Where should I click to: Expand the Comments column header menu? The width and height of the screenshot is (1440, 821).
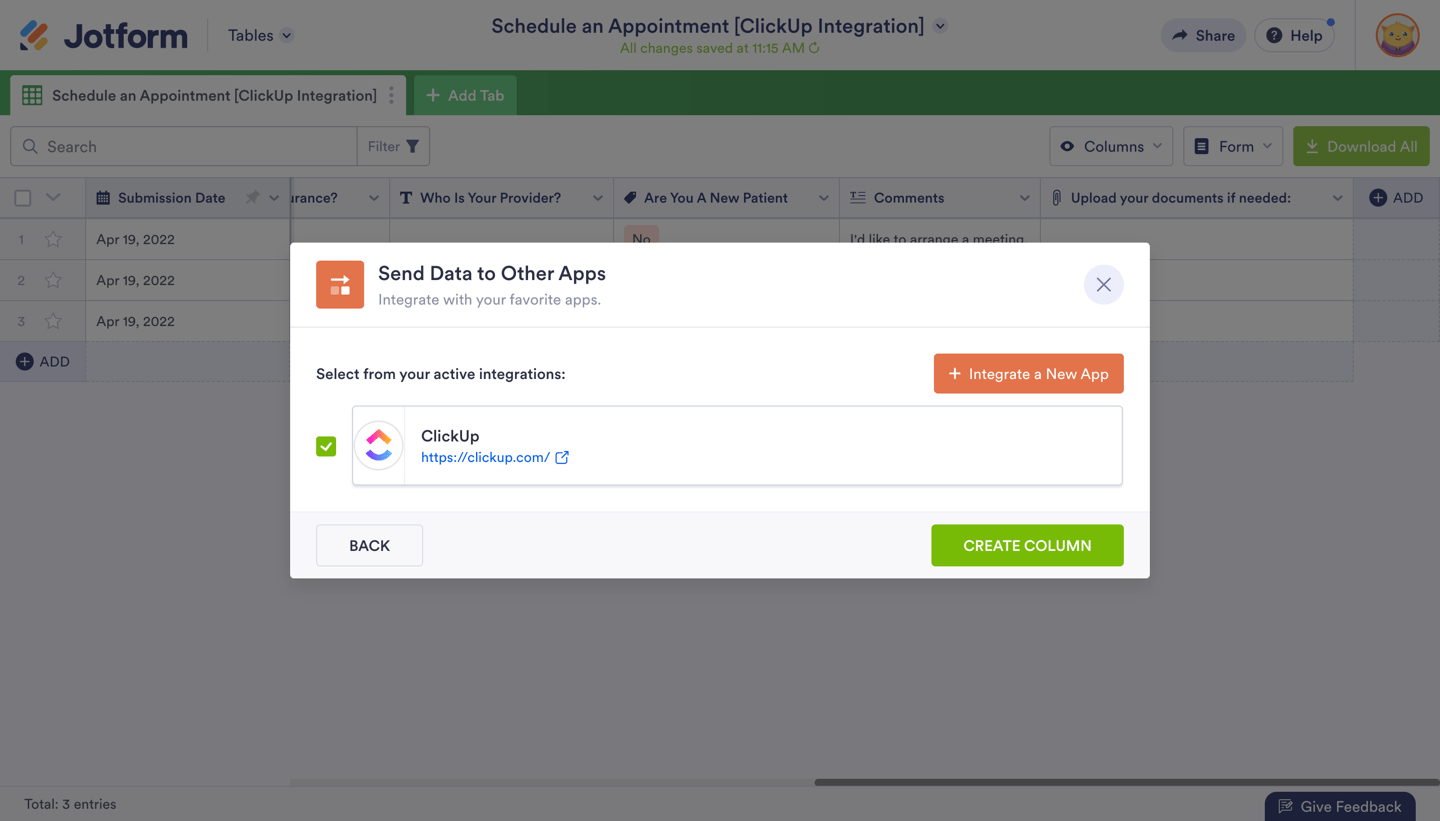point(1024,198)
